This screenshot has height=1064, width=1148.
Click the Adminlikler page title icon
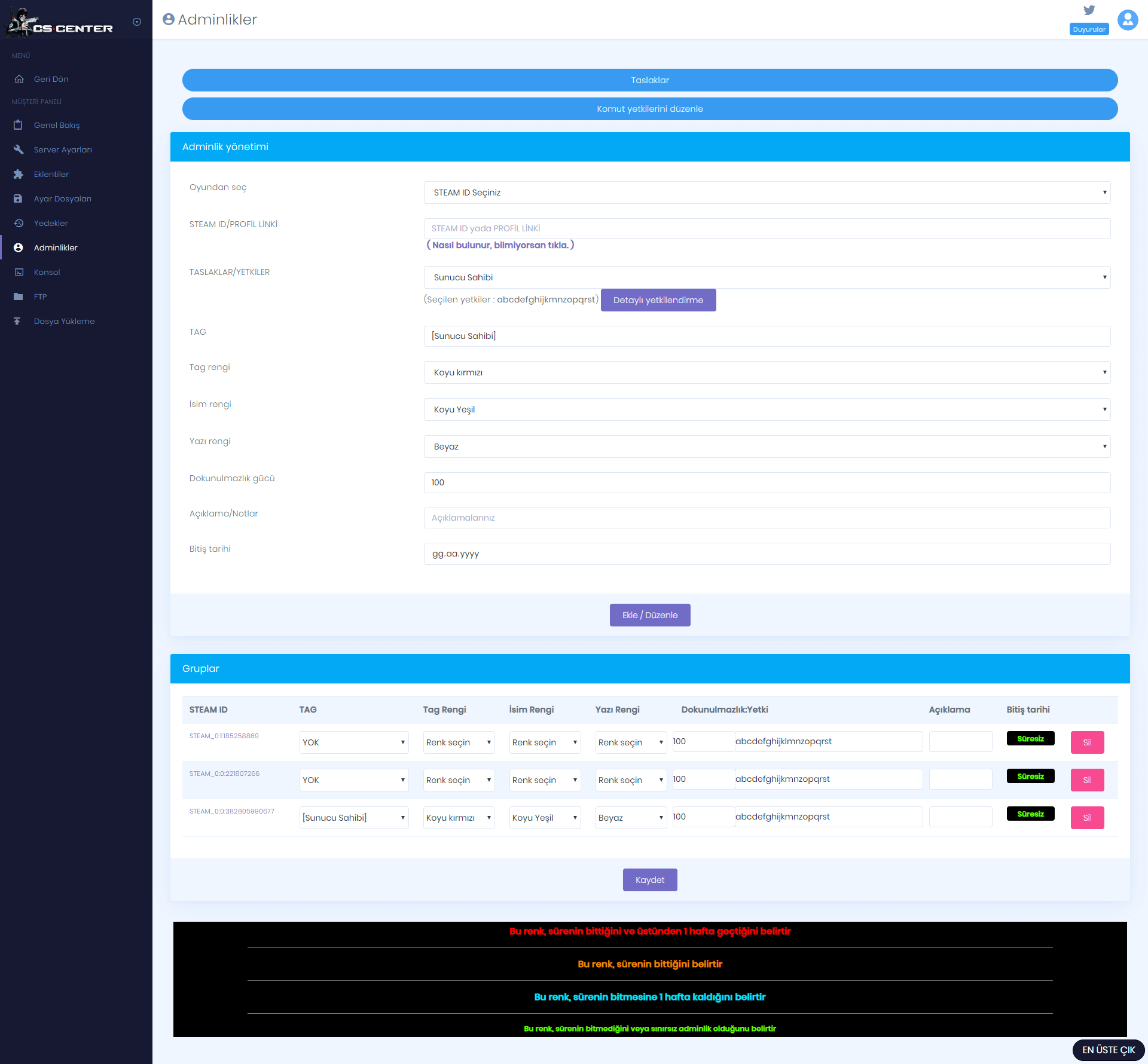coord(169,19)
